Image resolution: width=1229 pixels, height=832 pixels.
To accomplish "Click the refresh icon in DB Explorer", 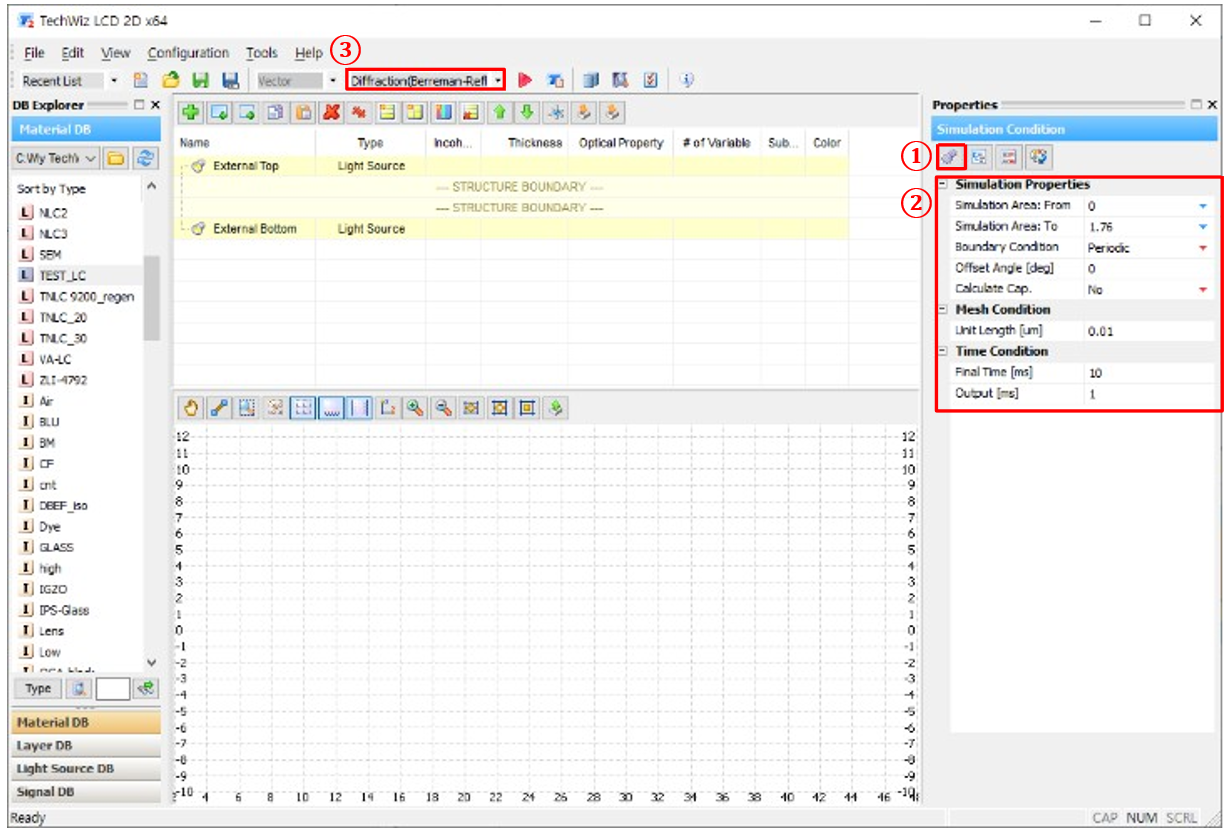I will click(x=146, y=158).
